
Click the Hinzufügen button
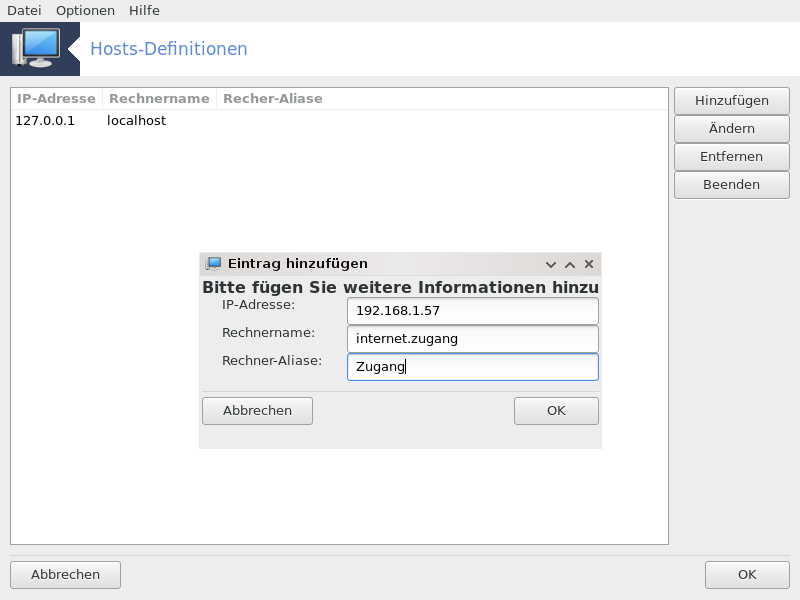pyautogui.click(x=732, y=101)
